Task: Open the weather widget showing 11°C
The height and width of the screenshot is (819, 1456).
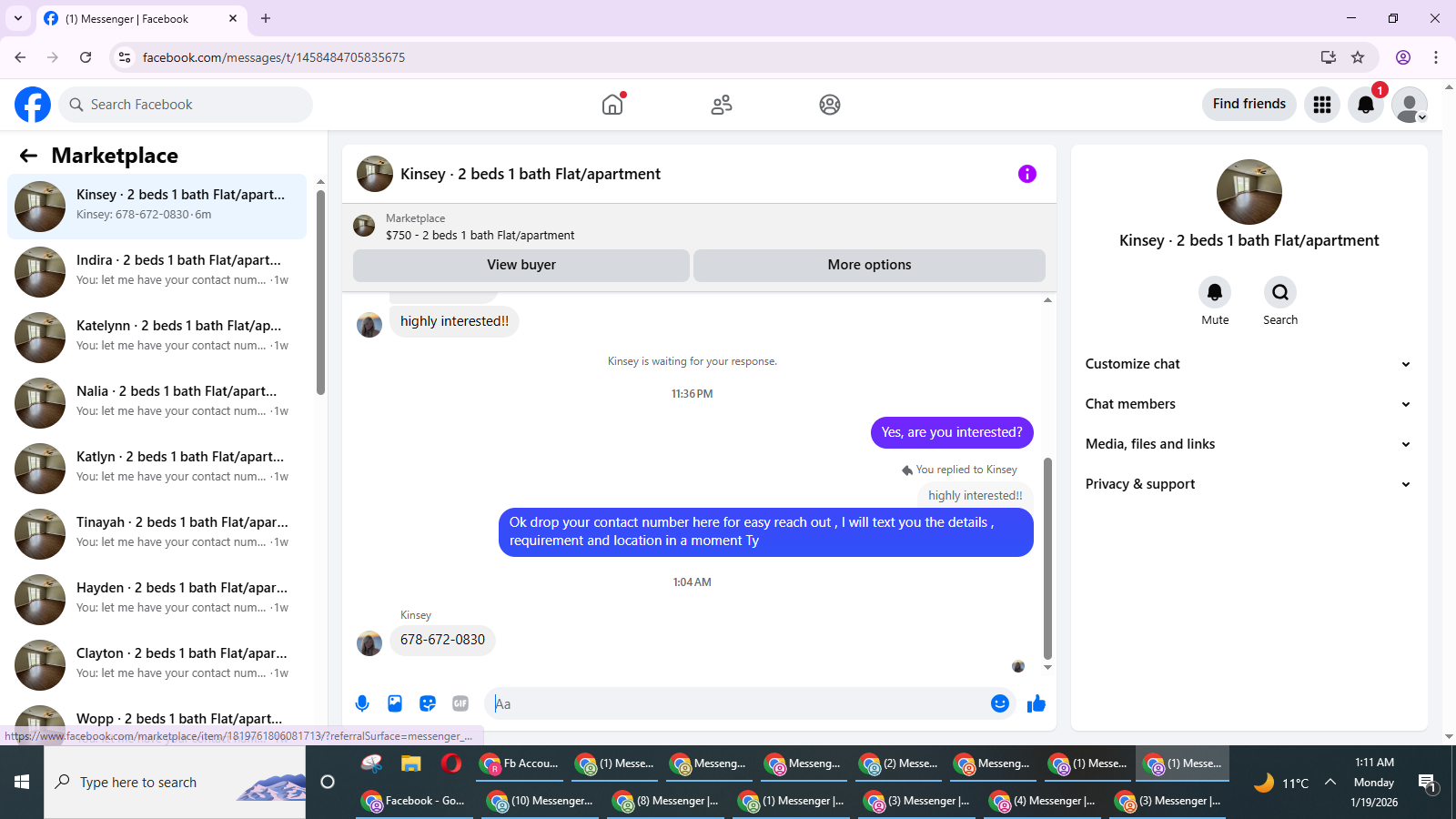Action: 1281,783
